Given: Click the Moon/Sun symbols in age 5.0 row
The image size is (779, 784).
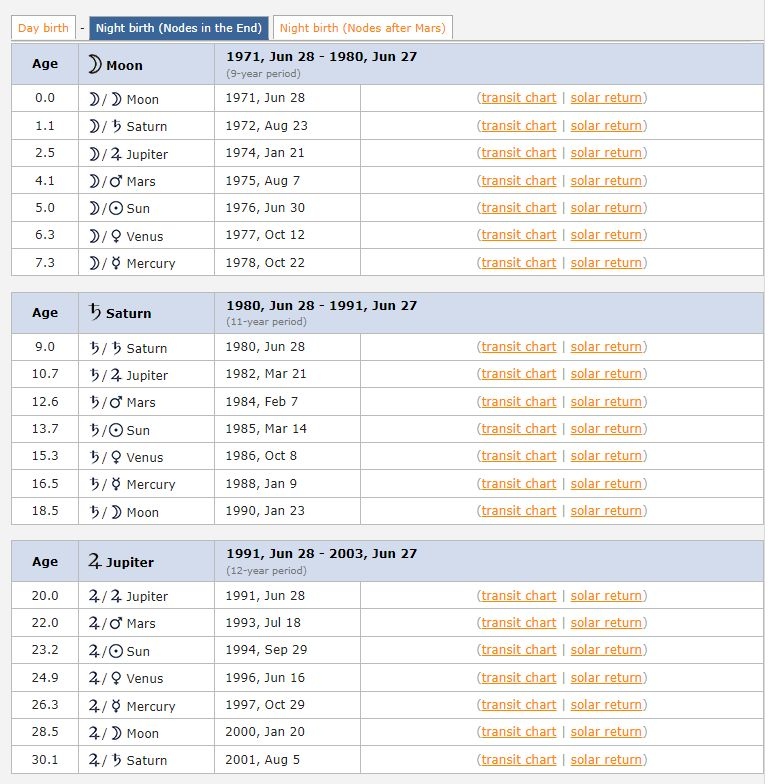Looking at the screenshot, I should click(105, 208).
